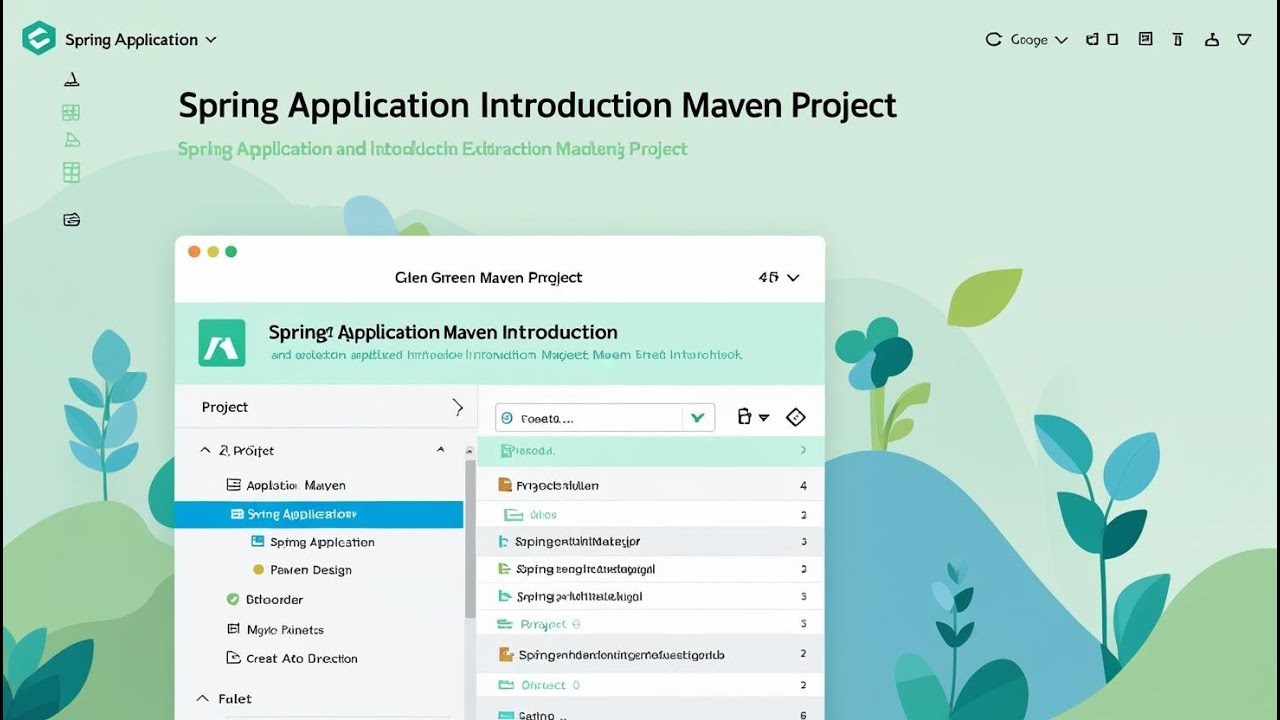
Task: Select the 'Sping' row directly above the 'Prrajoct 0' row
Action: (x=650, y=596)
